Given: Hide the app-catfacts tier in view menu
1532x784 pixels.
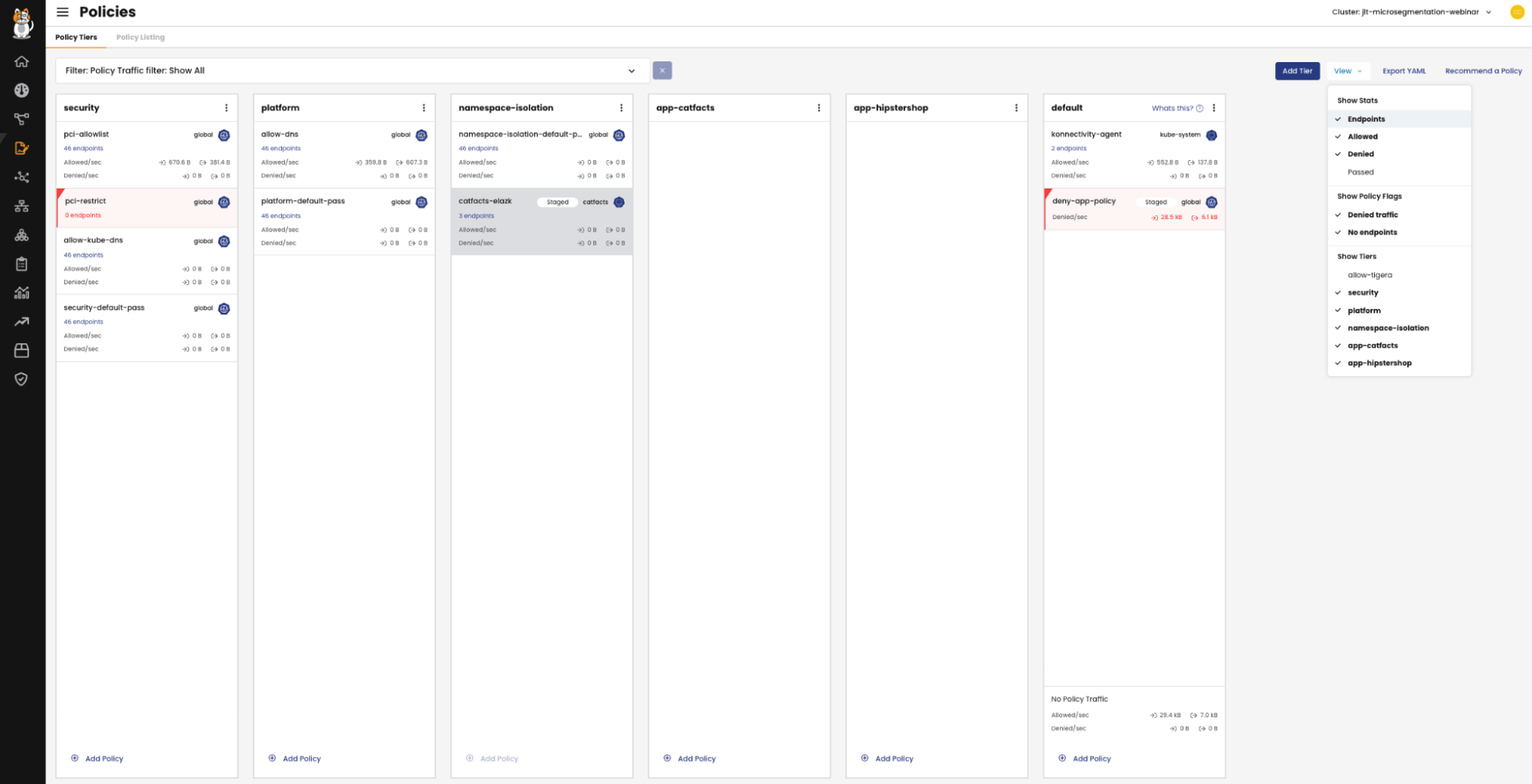Looking at the screenshot, I should (x=1399, y=346).
